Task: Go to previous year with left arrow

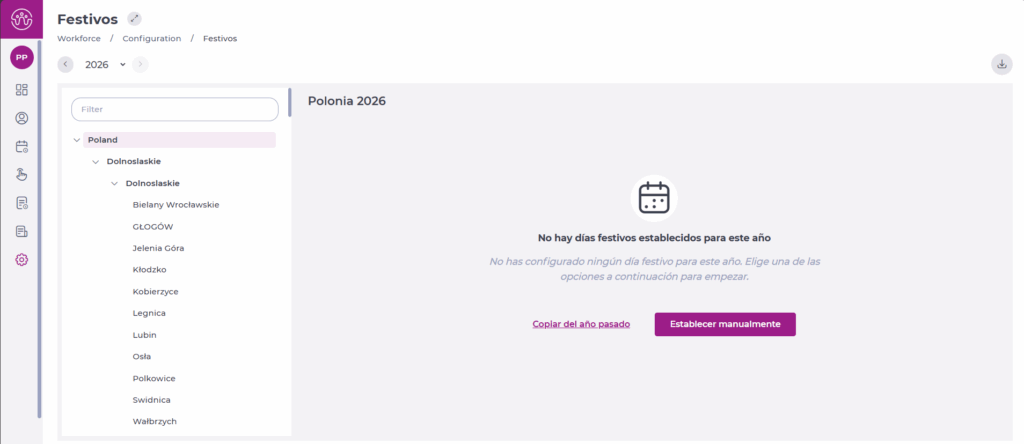Action: [66, 64]
